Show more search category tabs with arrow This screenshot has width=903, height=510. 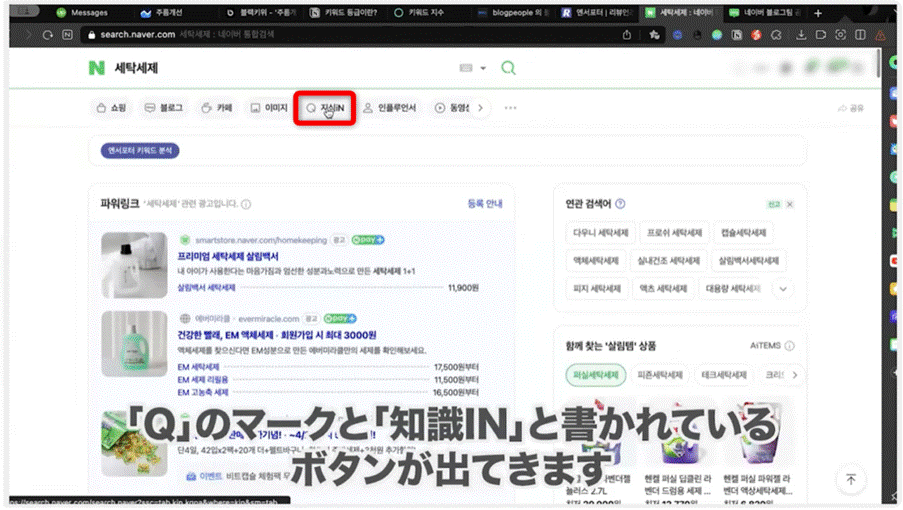[480, 108]
